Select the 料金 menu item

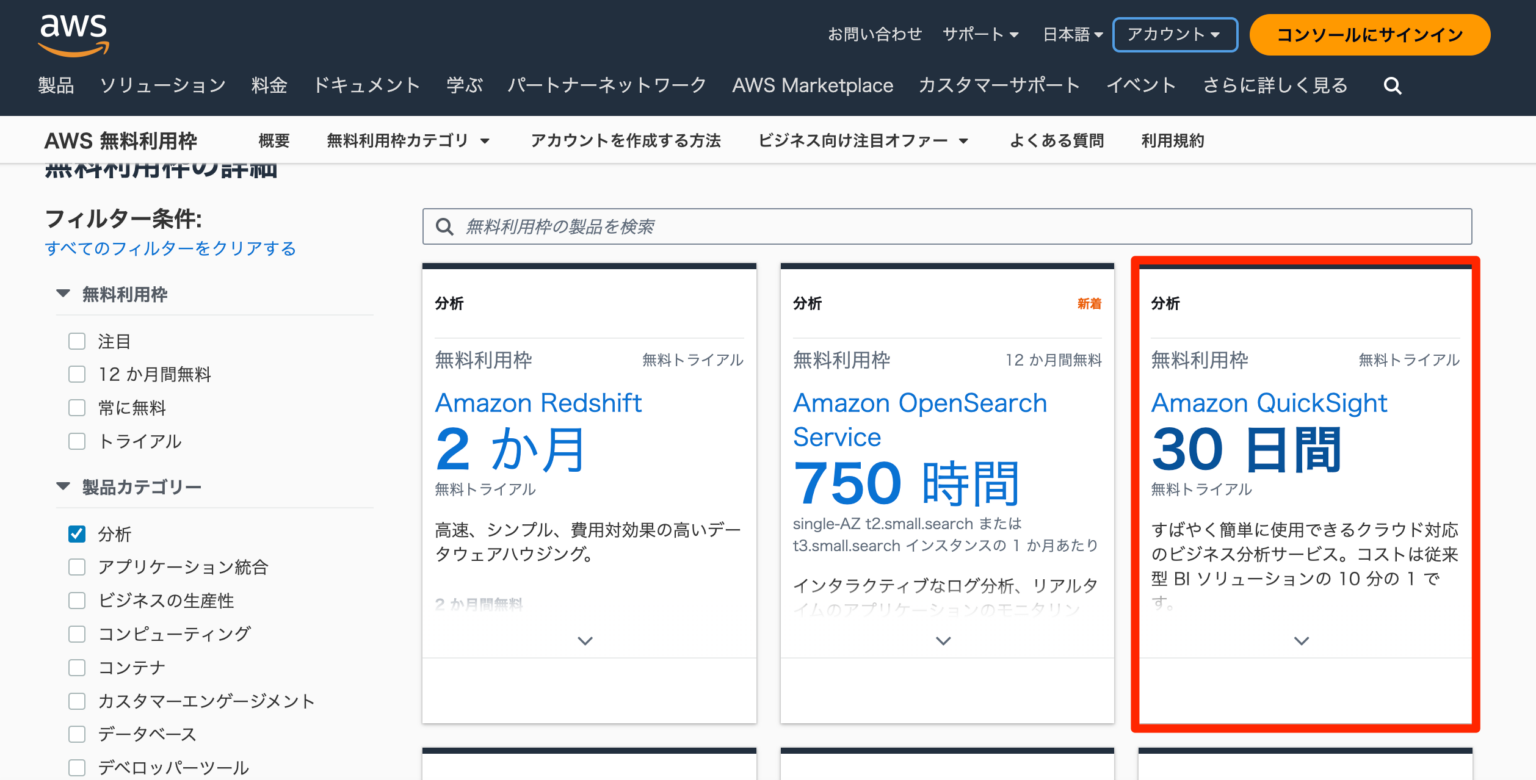(x=269, y=86)
